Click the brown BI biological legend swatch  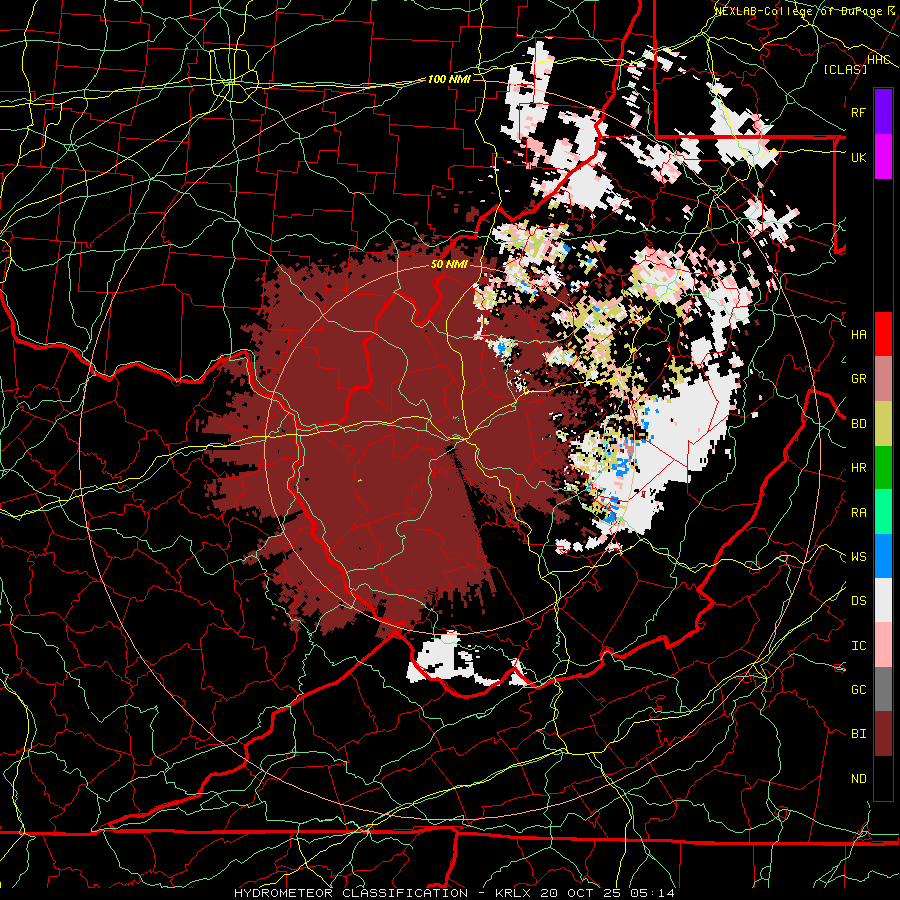pos(883,734)
